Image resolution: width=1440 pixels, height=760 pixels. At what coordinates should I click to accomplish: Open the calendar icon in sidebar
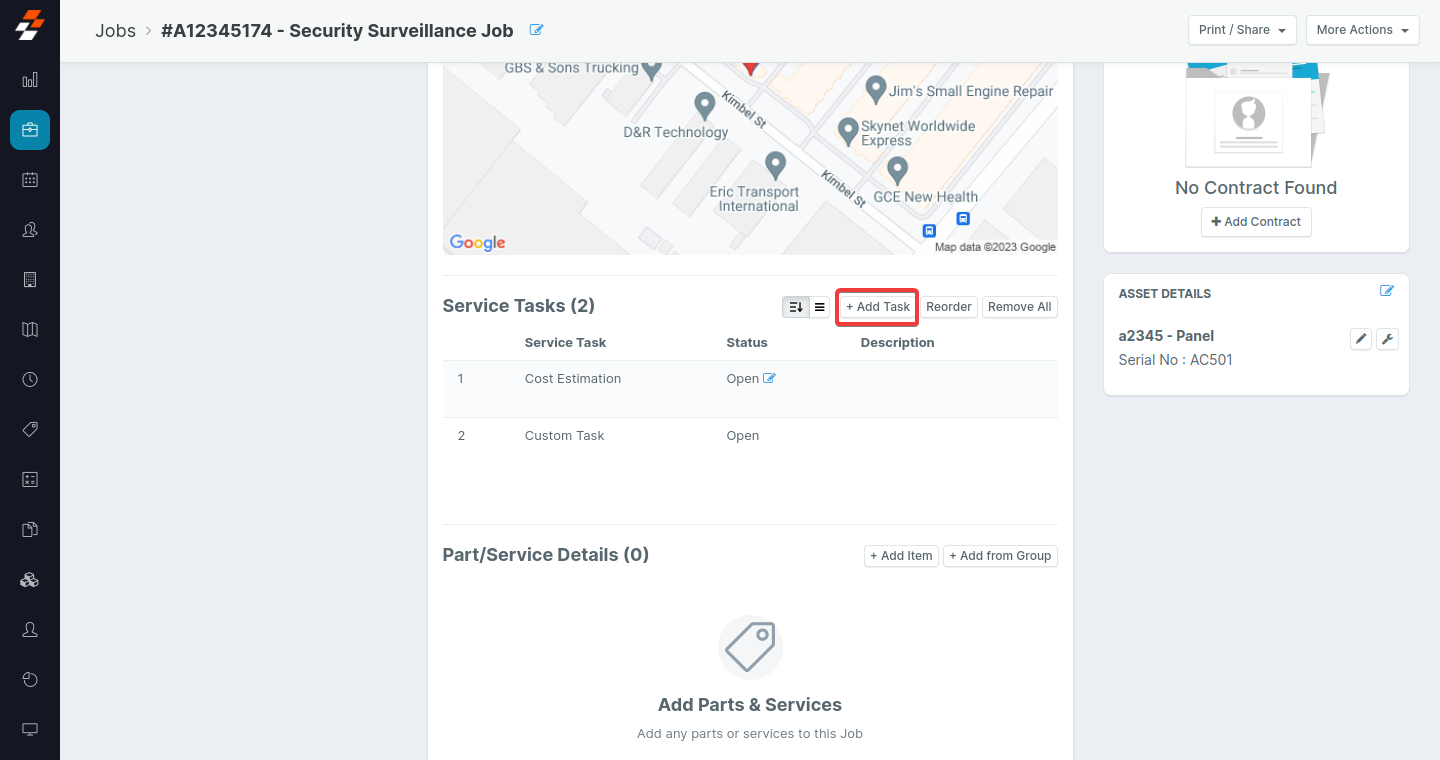(x=30, y=180)
